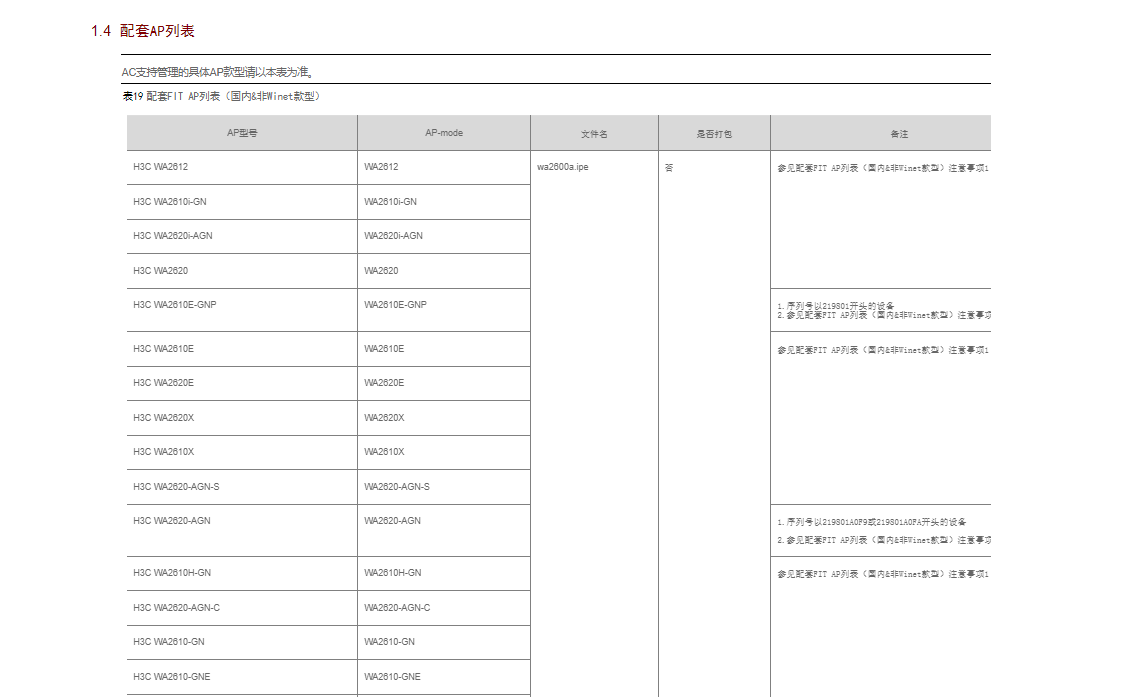This screenshot has width=1143, height=697.
Task: Select the 'WA2620-AGN-S' AP-mode cell
Action: (x=444, y=487)
